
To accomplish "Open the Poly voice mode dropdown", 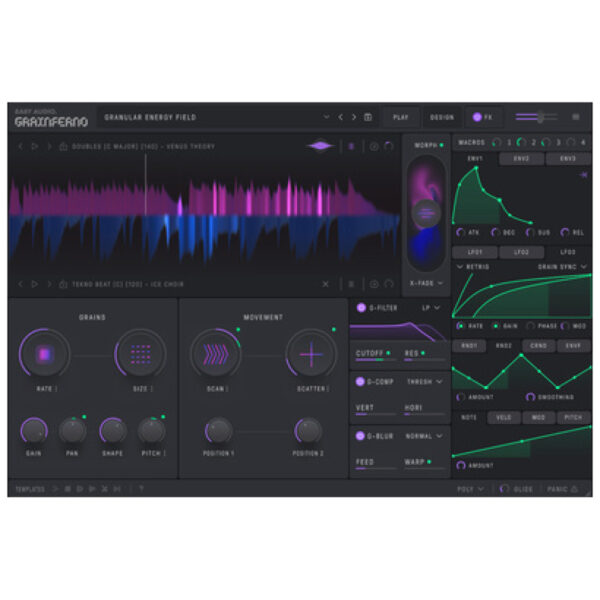I will tap(471, 489).
